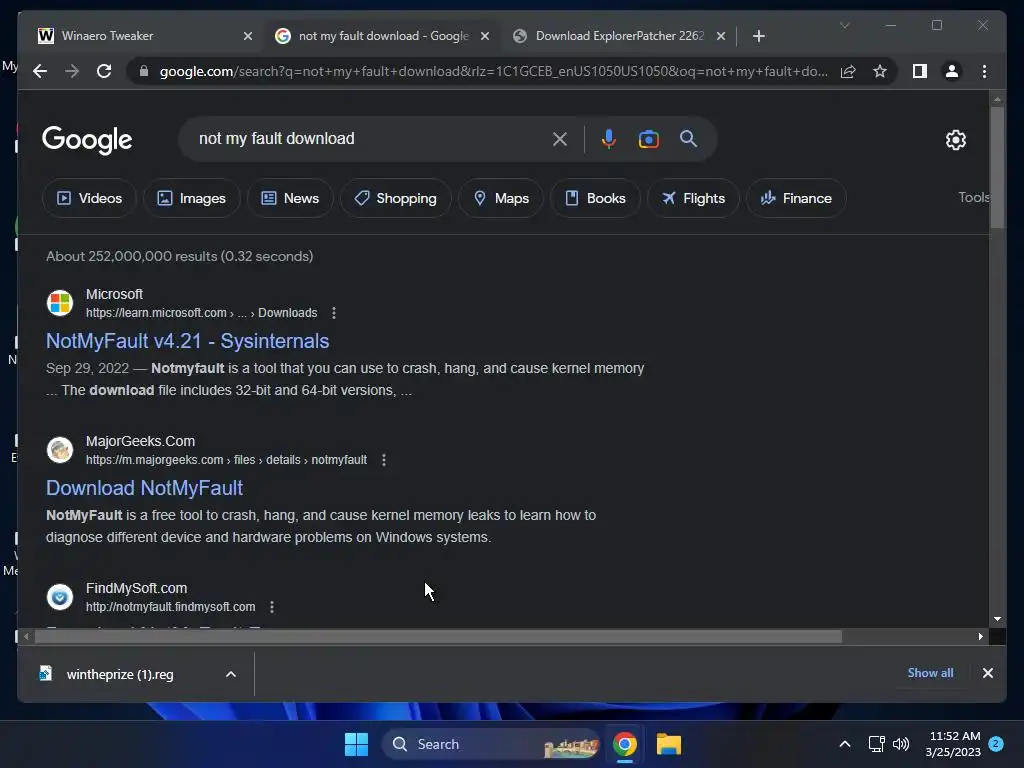Click the learn.microsoft.com breadcrumb URL

(201, 313)
